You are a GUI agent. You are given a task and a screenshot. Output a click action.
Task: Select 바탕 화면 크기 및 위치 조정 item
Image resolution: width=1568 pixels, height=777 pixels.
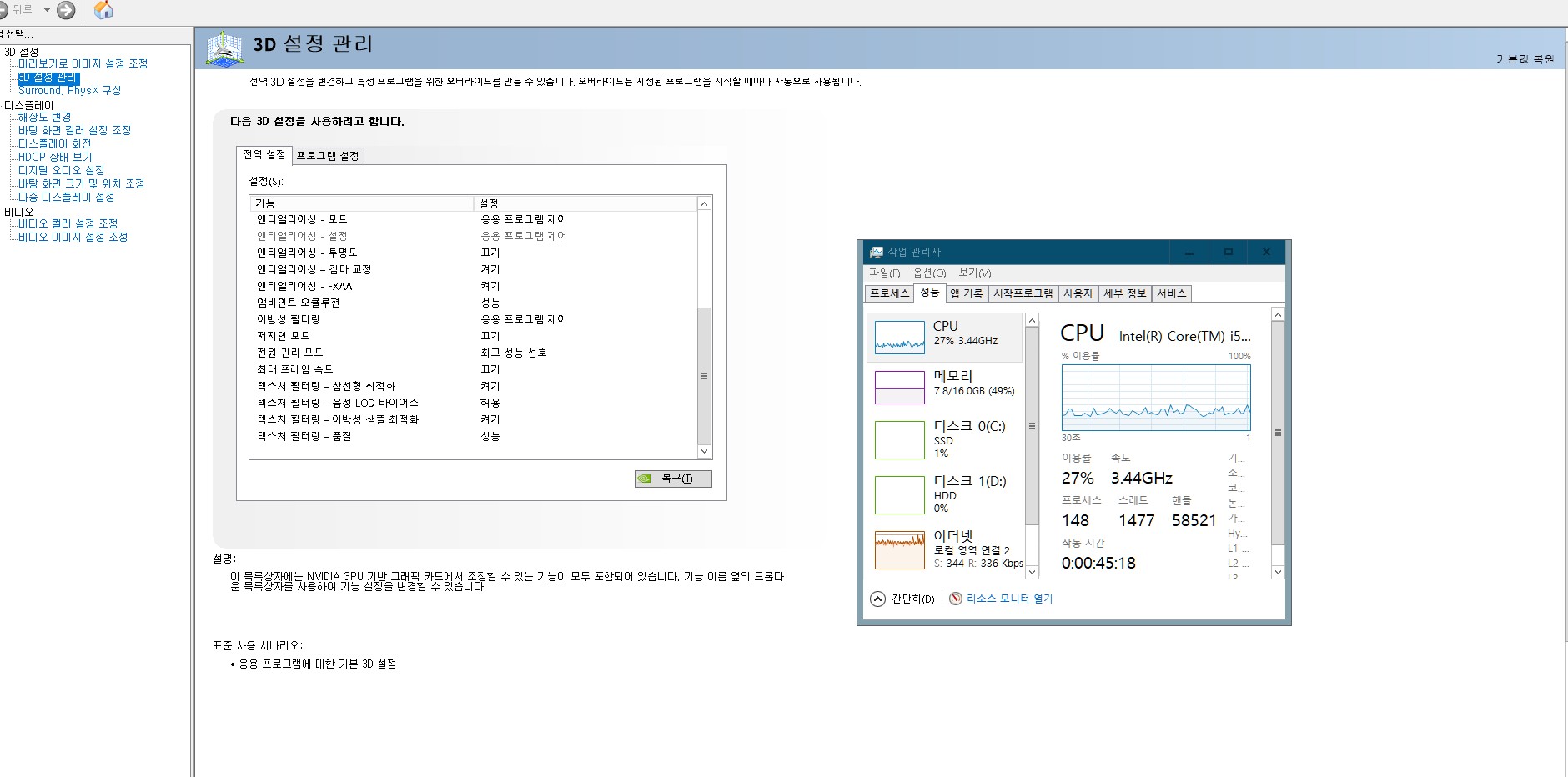[81, 183]
